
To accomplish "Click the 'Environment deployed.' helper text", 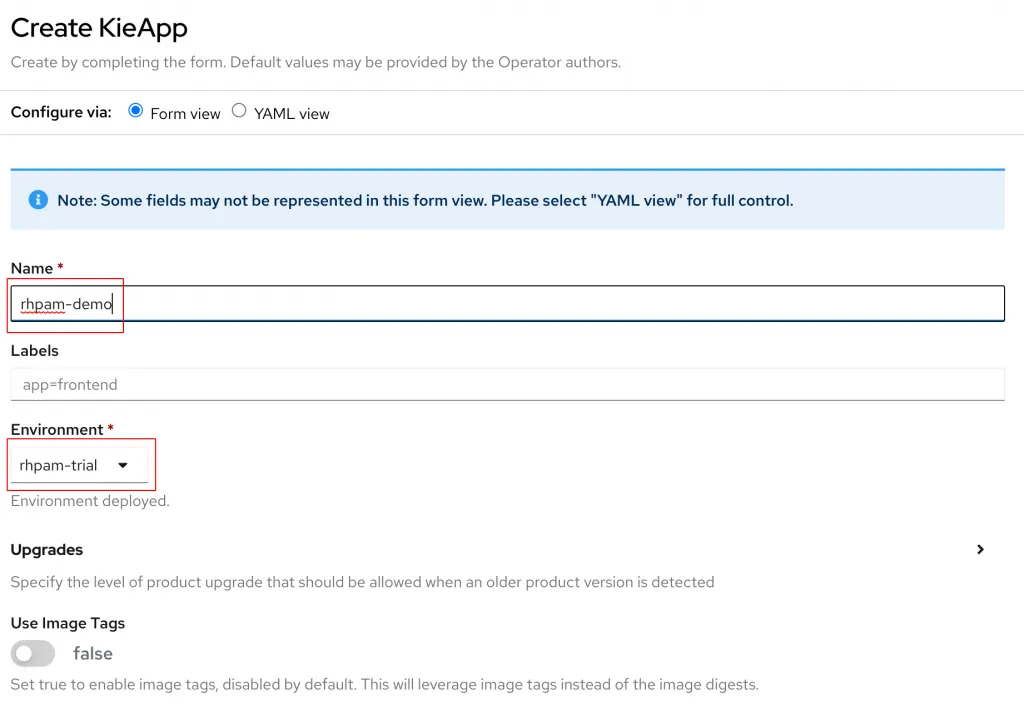I will (90, 501).
